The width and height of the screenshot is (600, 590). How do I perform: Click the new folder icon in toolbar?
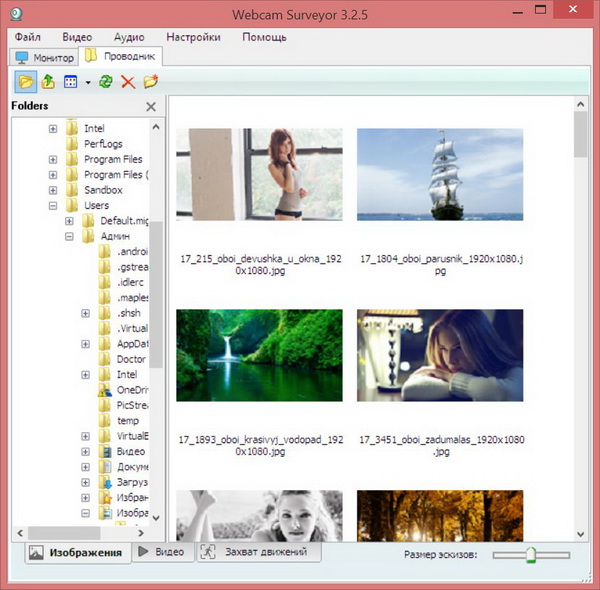tap(151, 81)
